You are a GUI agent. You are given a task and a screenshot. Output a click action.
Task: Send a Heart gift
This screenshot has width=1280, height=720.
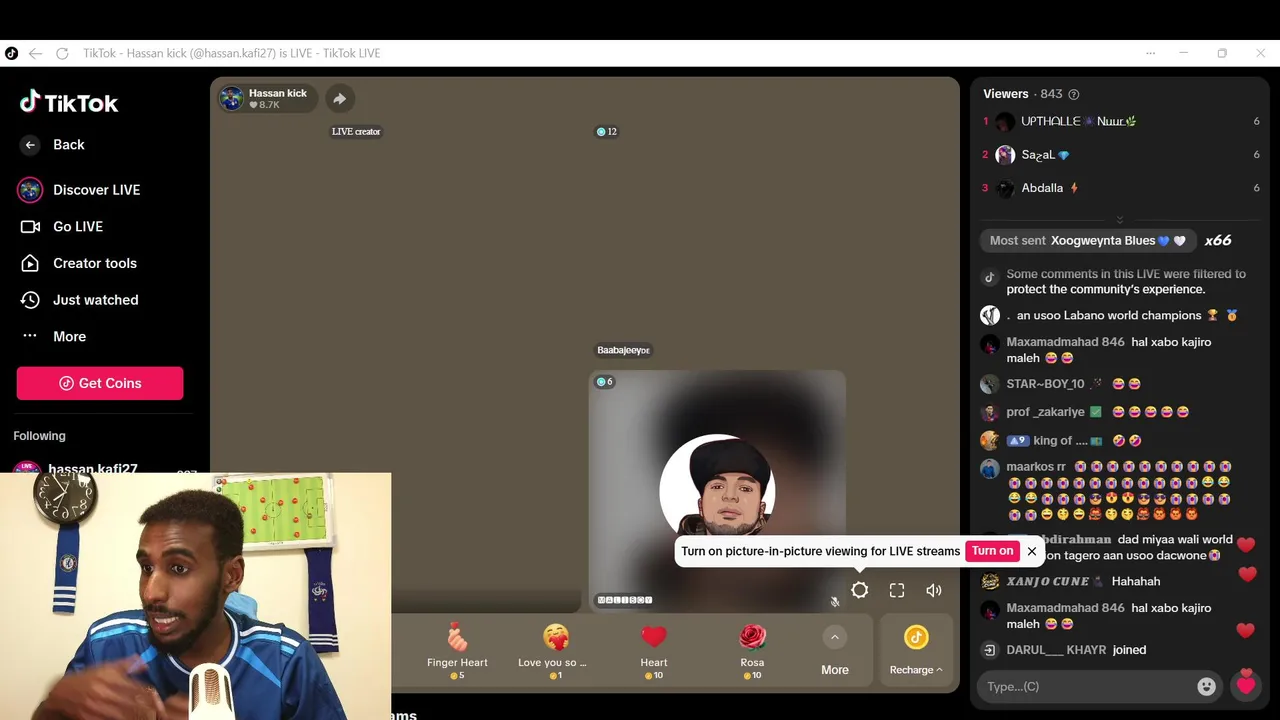654,651
